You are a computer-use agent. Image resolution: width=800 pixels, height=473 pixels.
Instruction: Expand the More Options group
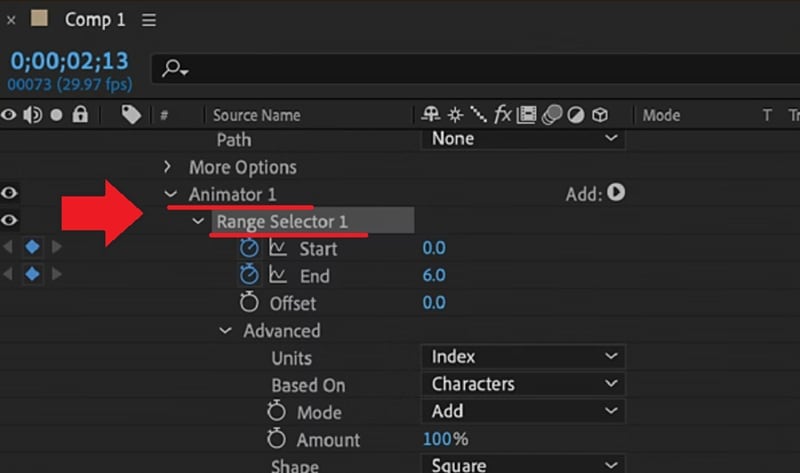tap(167, 166)
